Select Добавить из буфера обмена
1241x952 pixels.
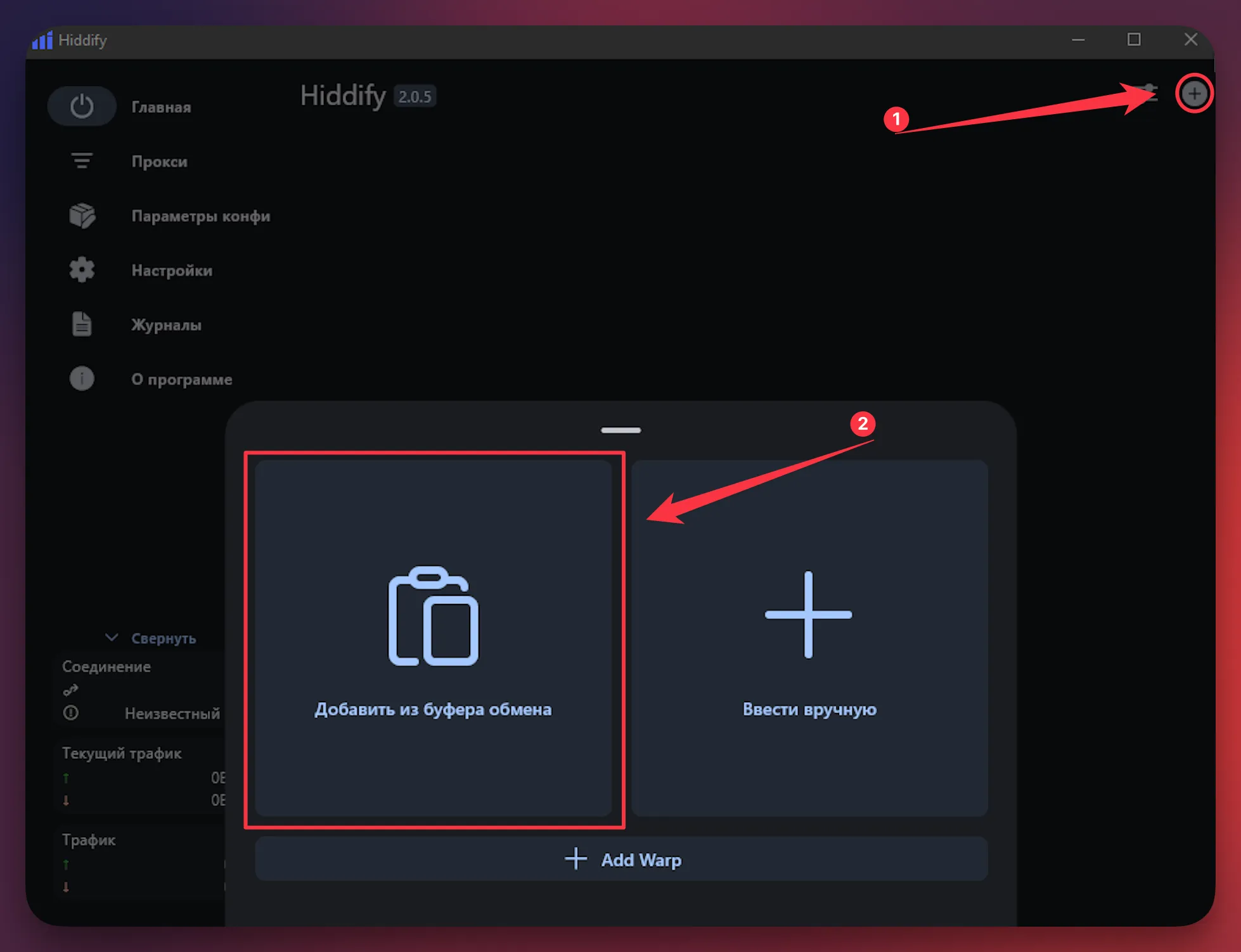434,638
